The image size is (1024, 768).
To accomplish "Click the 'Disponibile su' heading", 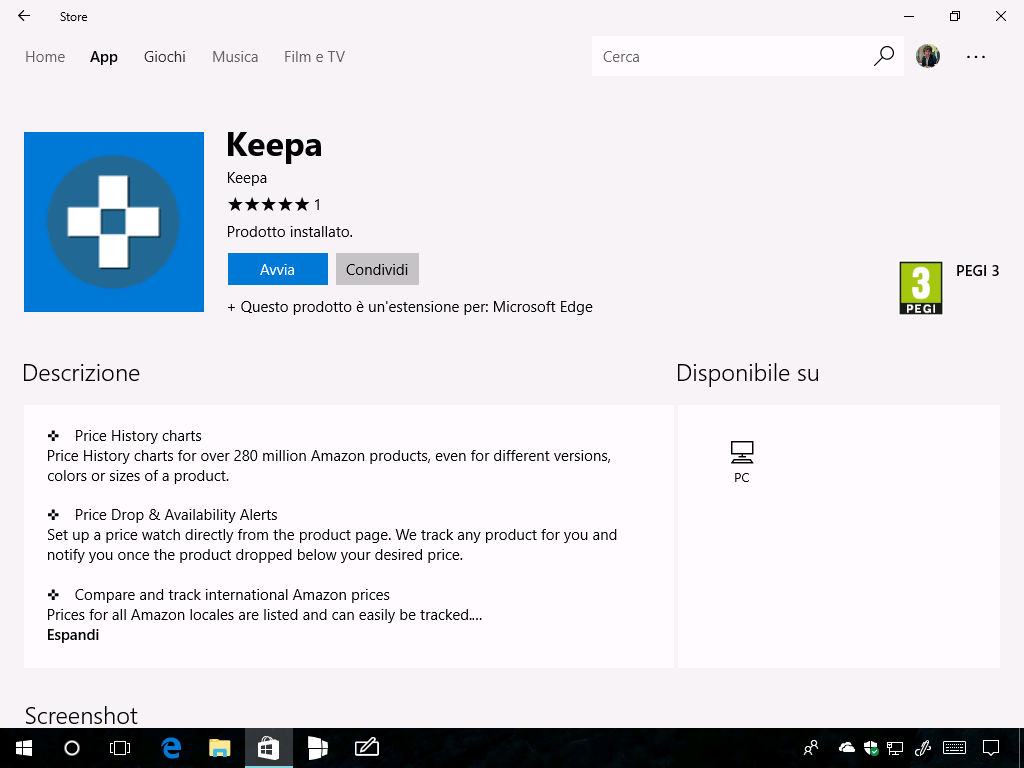I will pos(748,373).
